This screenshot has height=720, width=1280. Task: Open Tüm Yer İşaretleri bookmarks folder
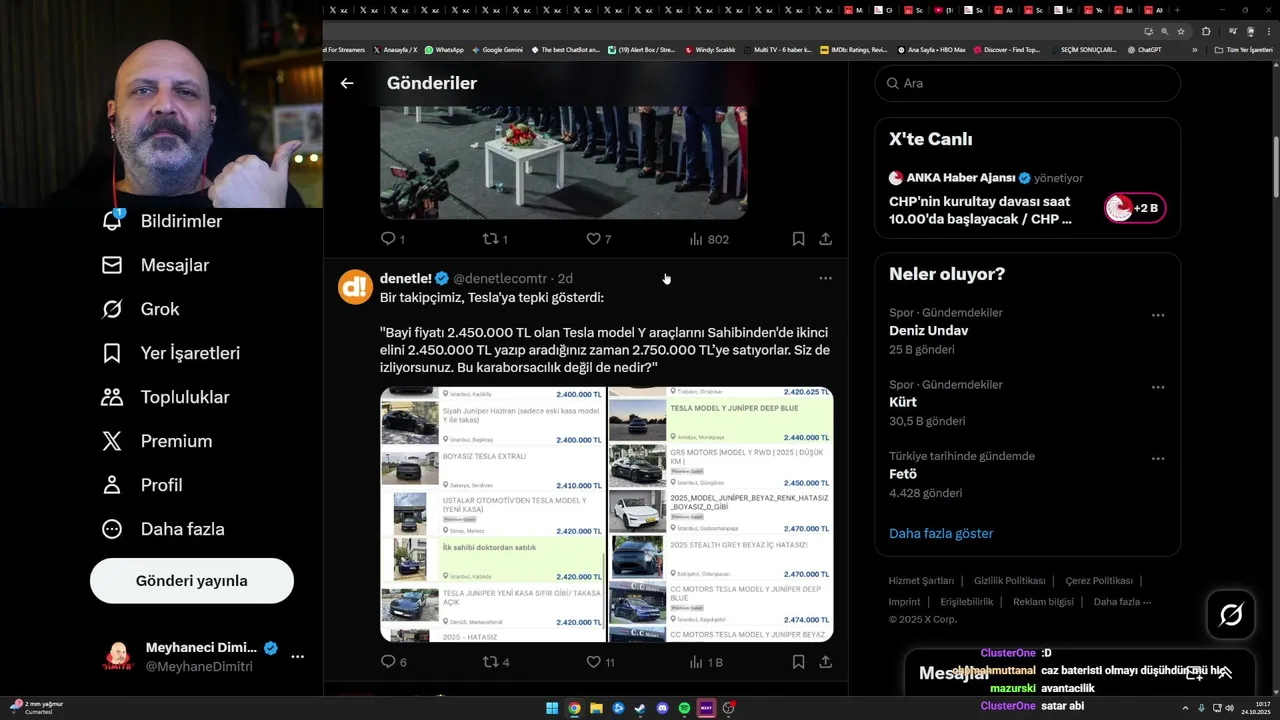1243,49
